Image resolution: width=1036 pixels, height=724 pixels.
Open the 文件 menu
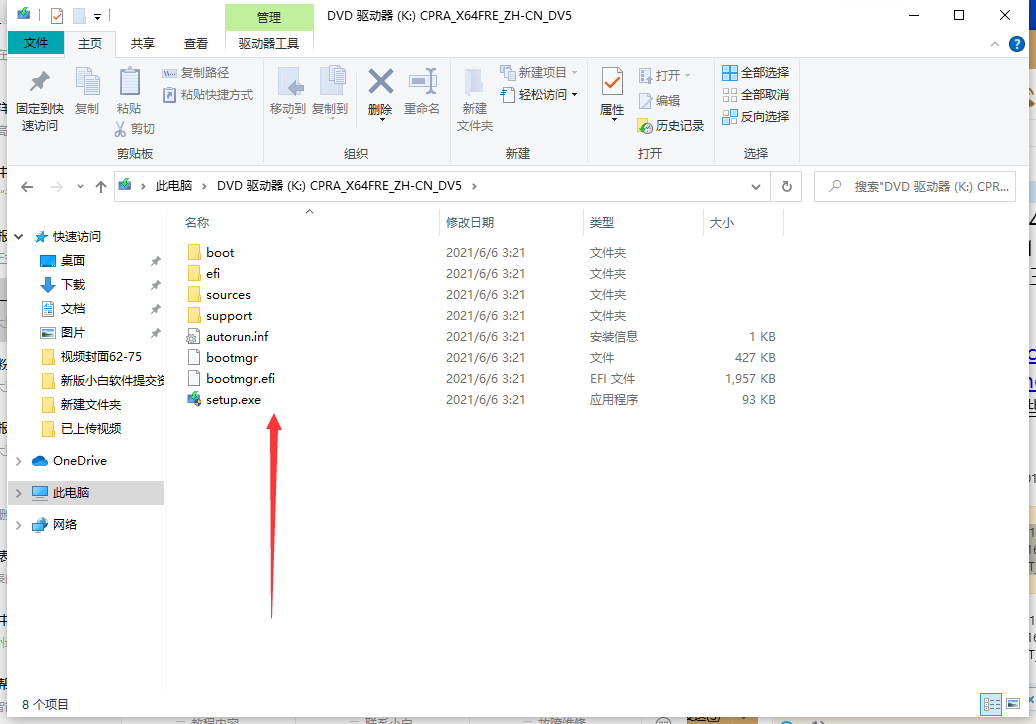36,43
